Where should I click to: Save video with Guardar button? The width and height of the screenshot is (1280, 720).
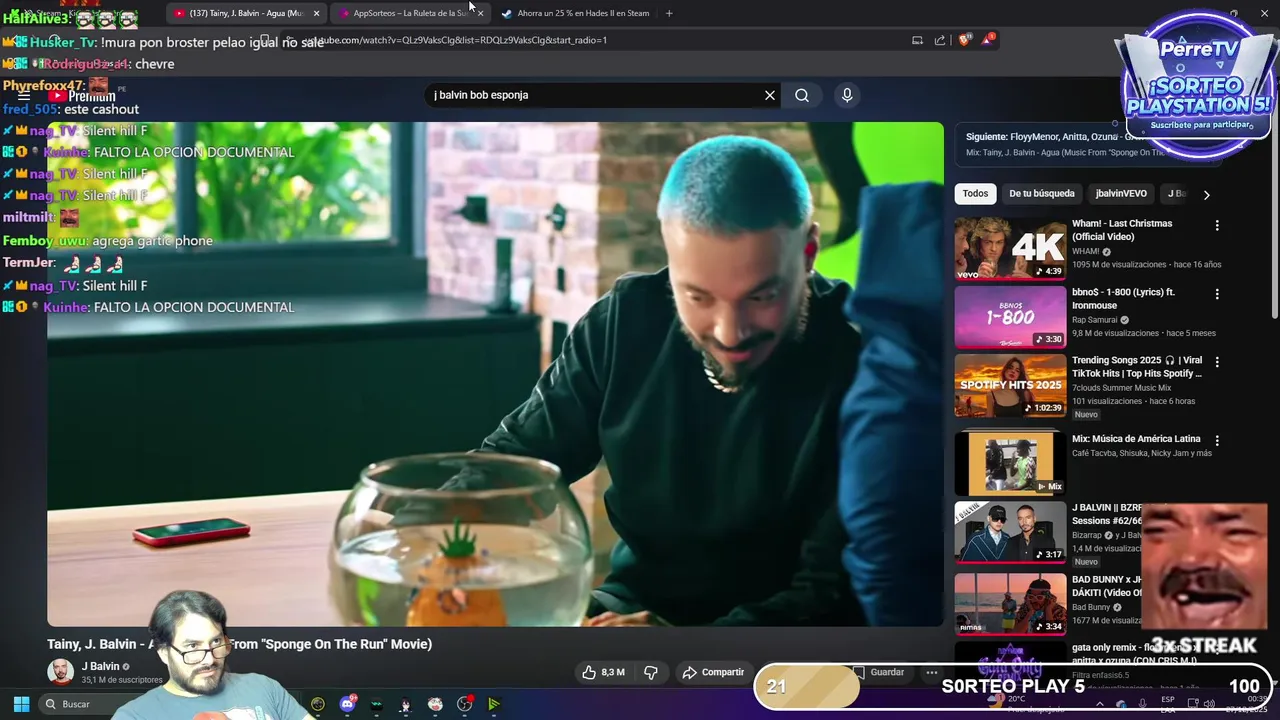(878, 673)
